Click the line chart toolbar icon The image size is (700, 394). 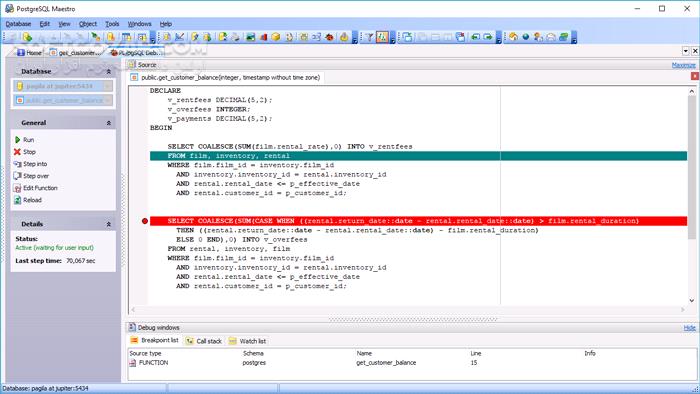click(179, 37)
